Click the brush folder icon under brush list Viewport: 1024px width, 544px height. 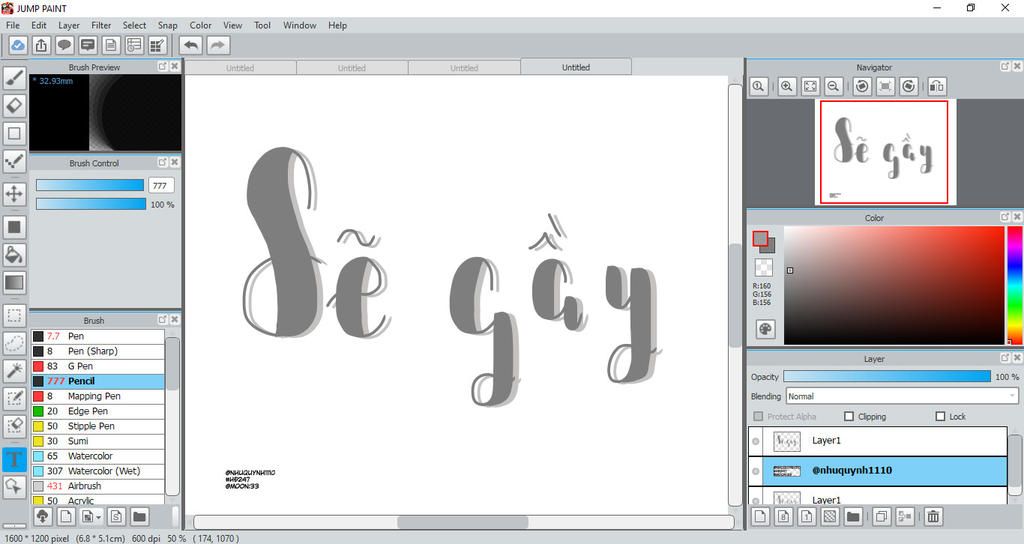click(x=139, y=517)
